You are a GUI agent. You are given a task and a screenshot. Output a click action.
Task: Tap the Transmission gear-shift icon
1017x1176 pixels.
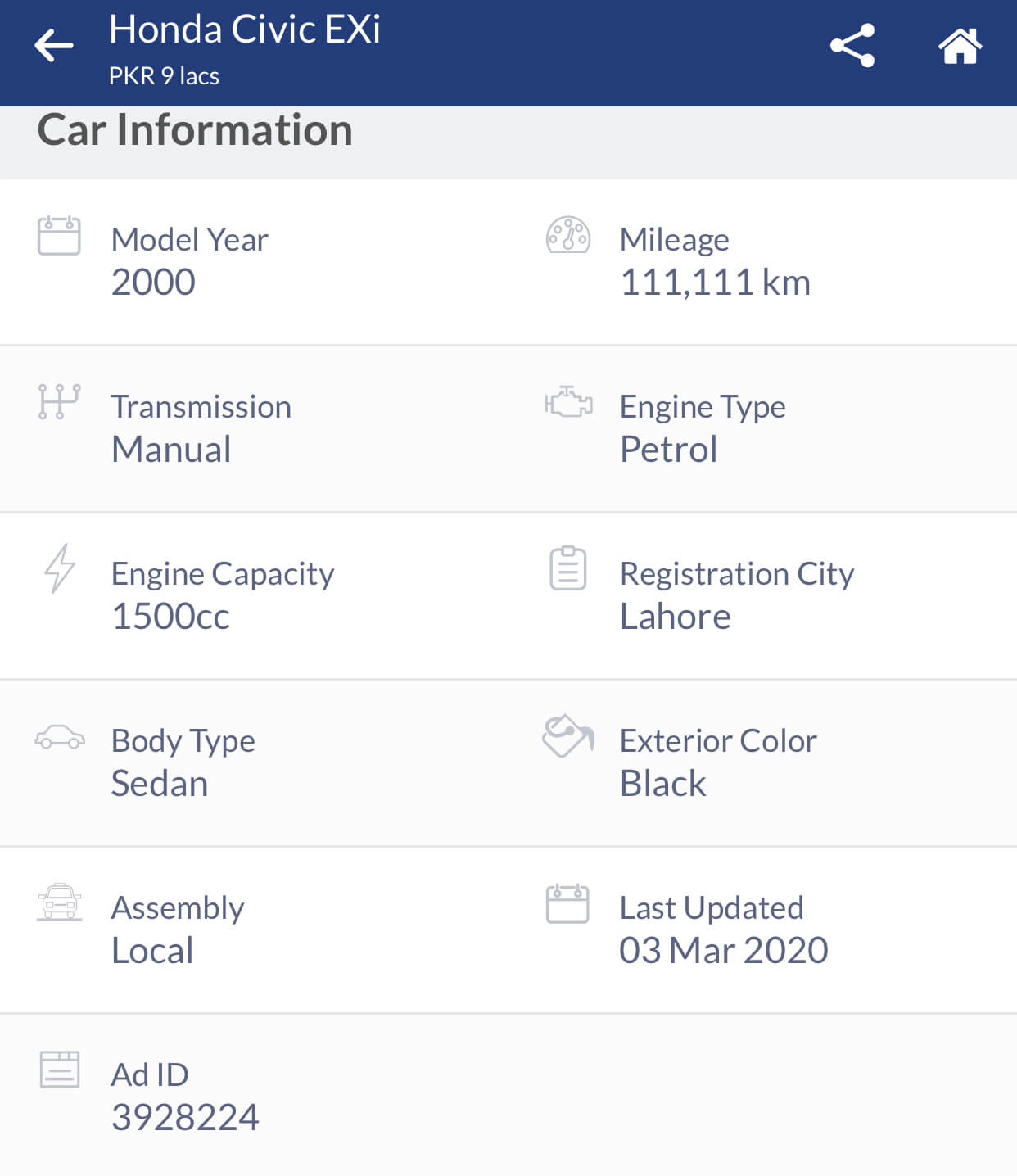59,402
